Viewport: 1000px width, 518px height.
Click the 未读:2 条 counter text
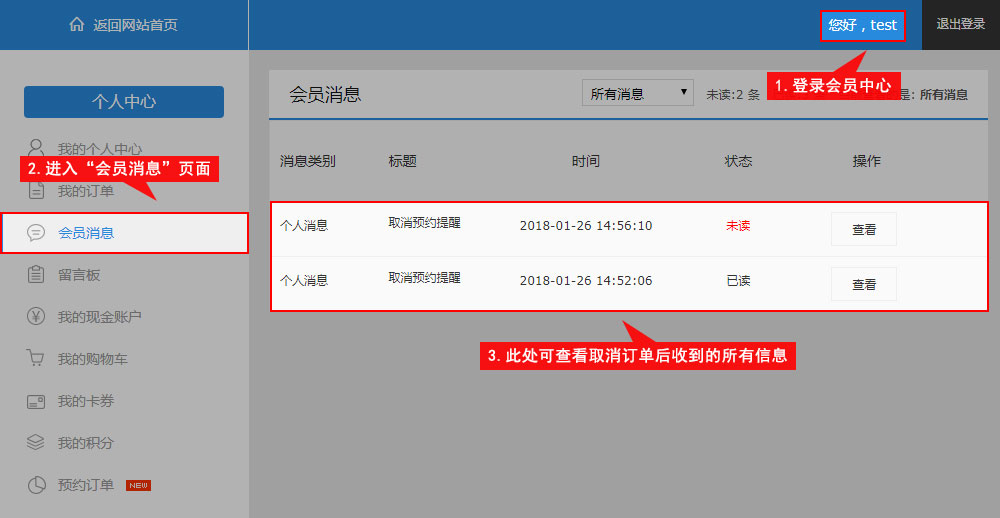(733, 95)
